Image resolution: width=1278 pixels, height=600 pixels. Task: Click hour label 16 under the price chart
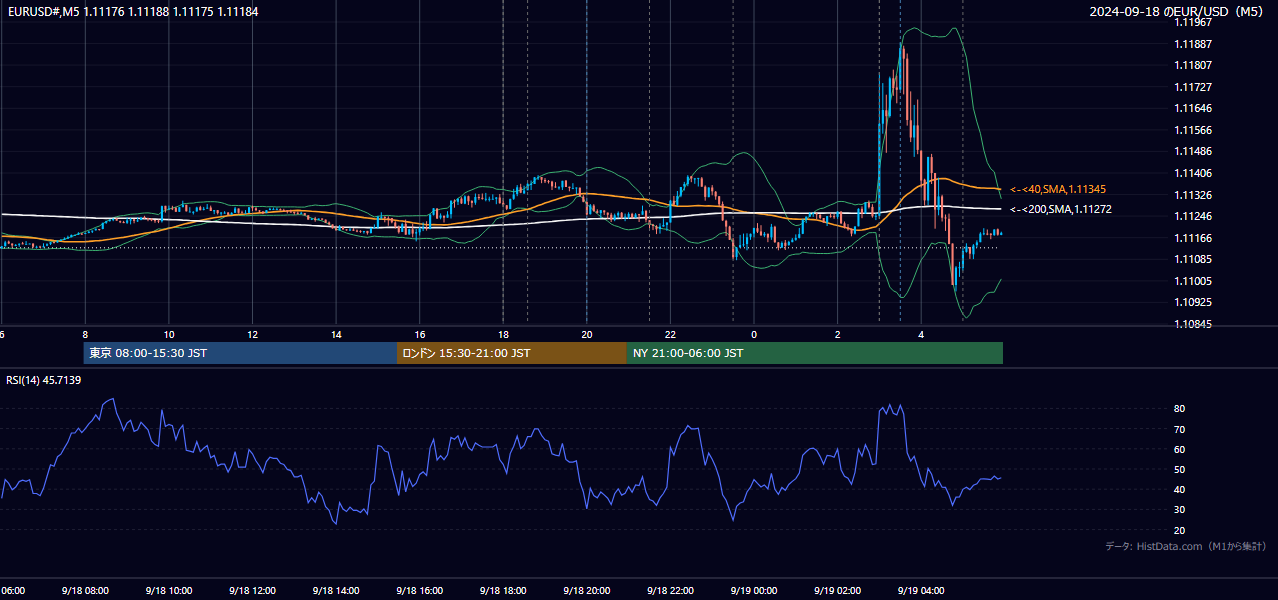click(x=420, y=335)
